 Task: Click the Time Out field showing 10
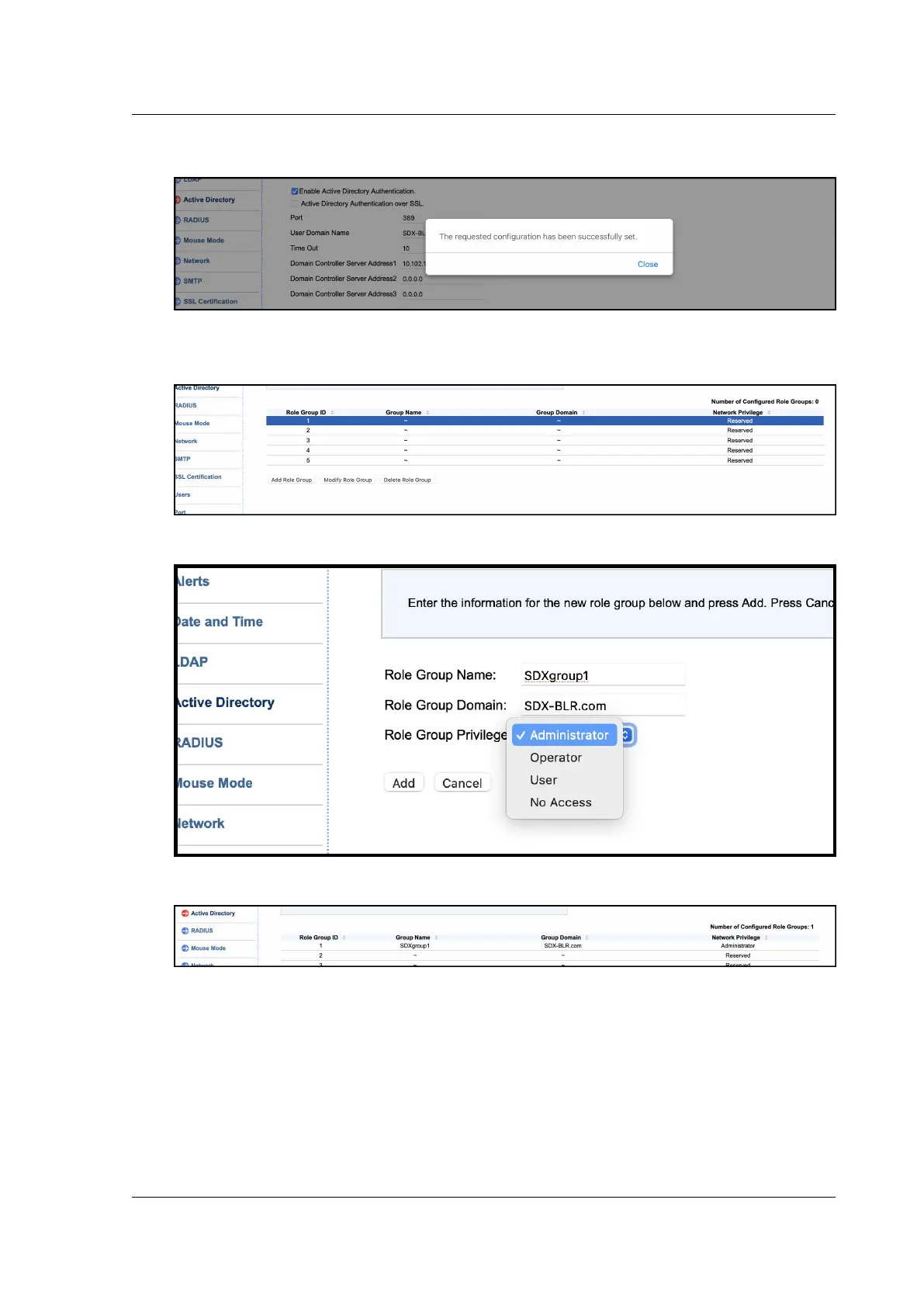point(413,248)
